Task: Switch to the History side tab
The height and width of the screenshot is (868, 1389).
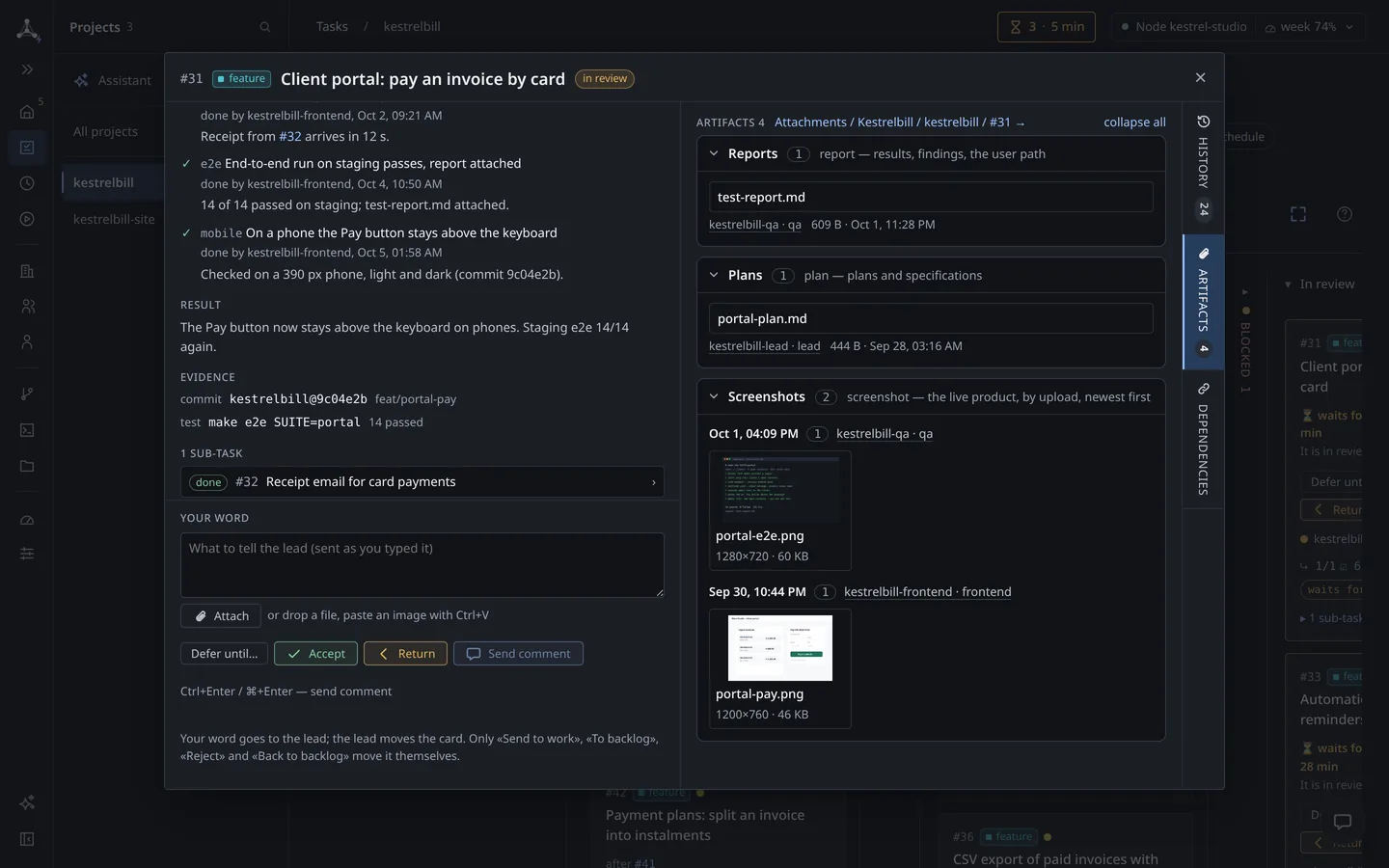Action: [x=1203, y=166]
